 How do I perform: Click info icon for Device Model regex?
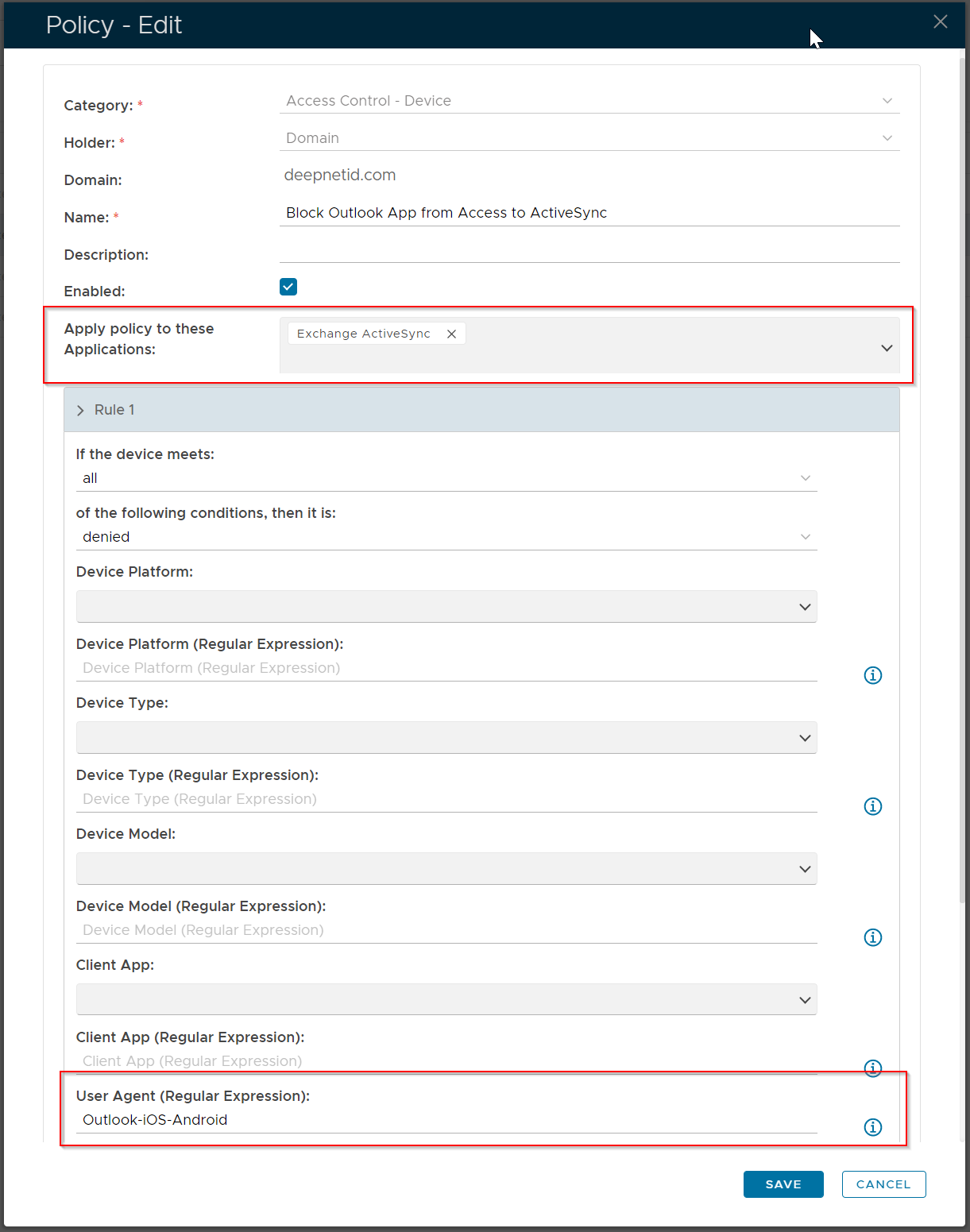click(x=872, y=937)
